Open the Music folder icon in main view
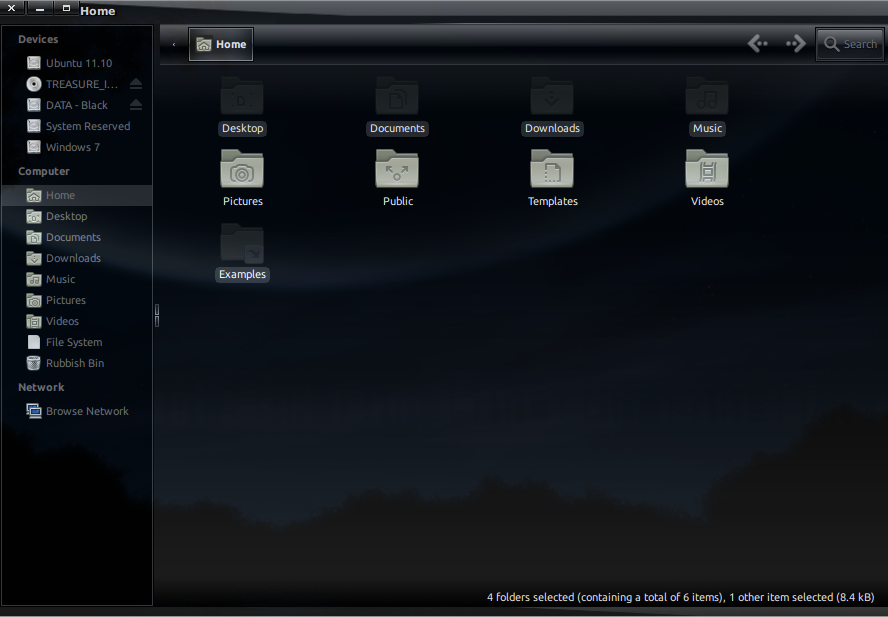The width and height of the screenshot is (888, 617). click(707, 96)
